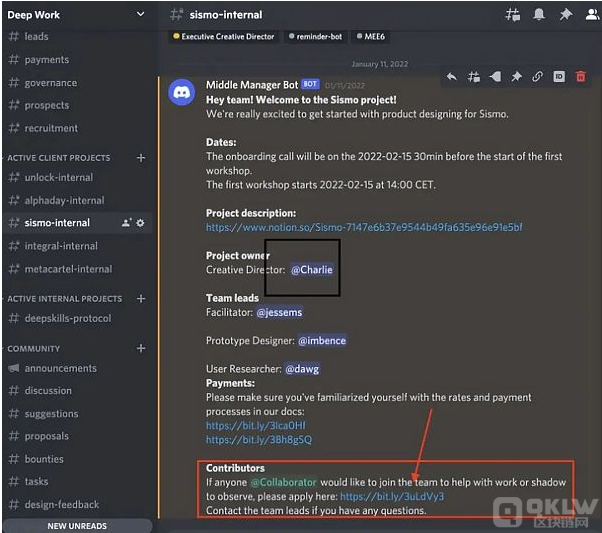602x533 pixels.
Task: Click the @dawg mention
Action: click(x=302, y=369)
